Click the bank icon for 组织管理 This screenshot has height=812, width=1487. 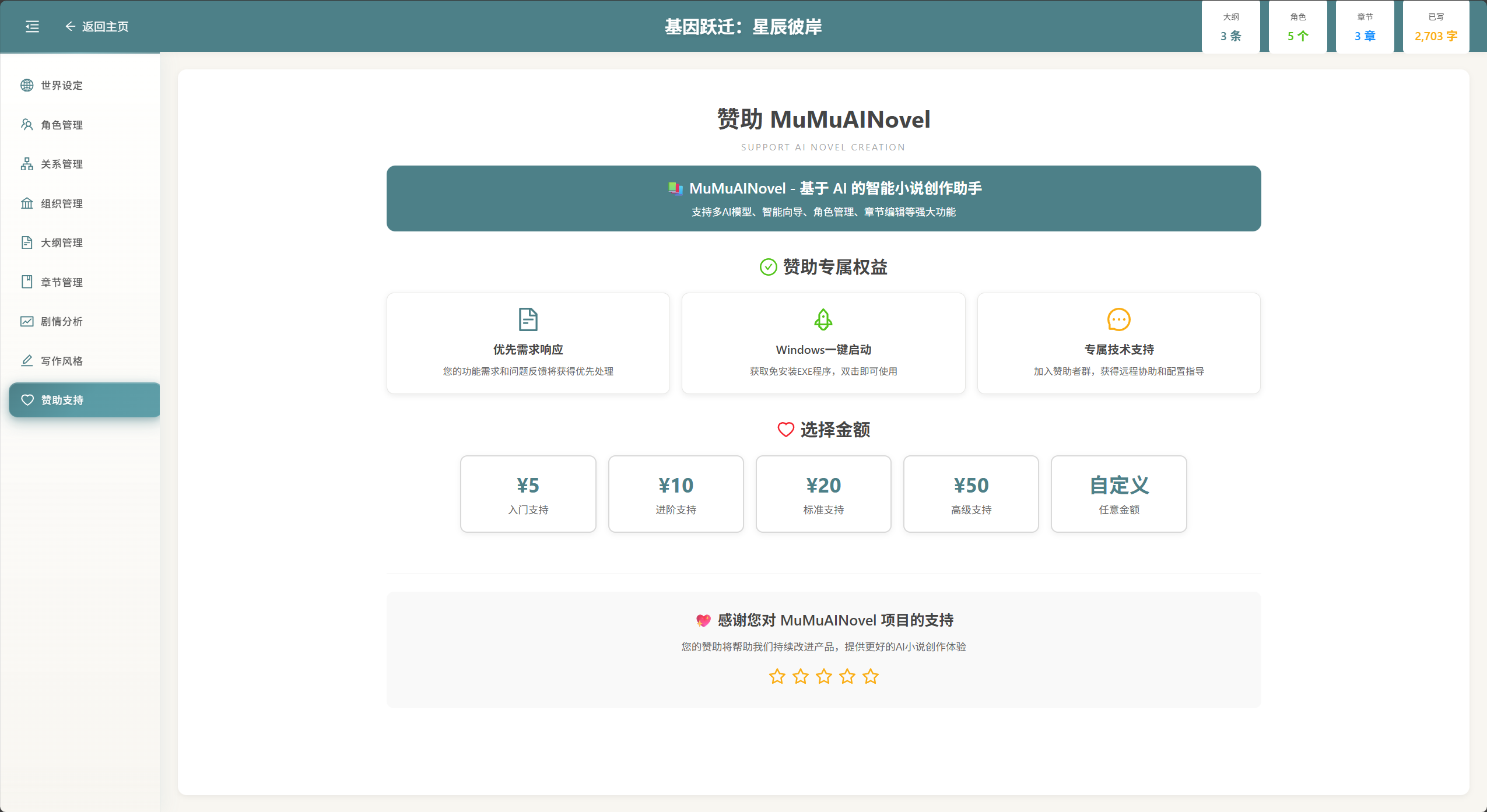pos(27,203)
